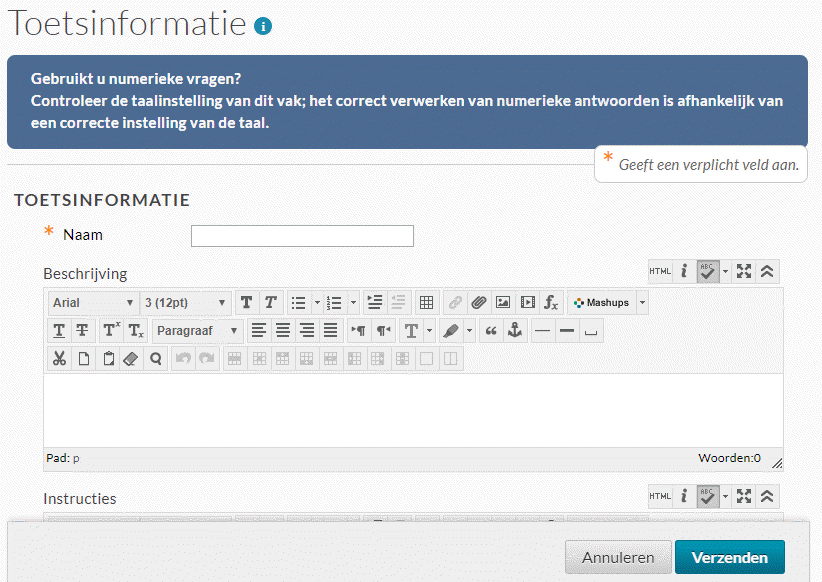The width and height of the screenshot is (822, 582).
Task: Paste from the clipboard icon
Action: [108, 359]
